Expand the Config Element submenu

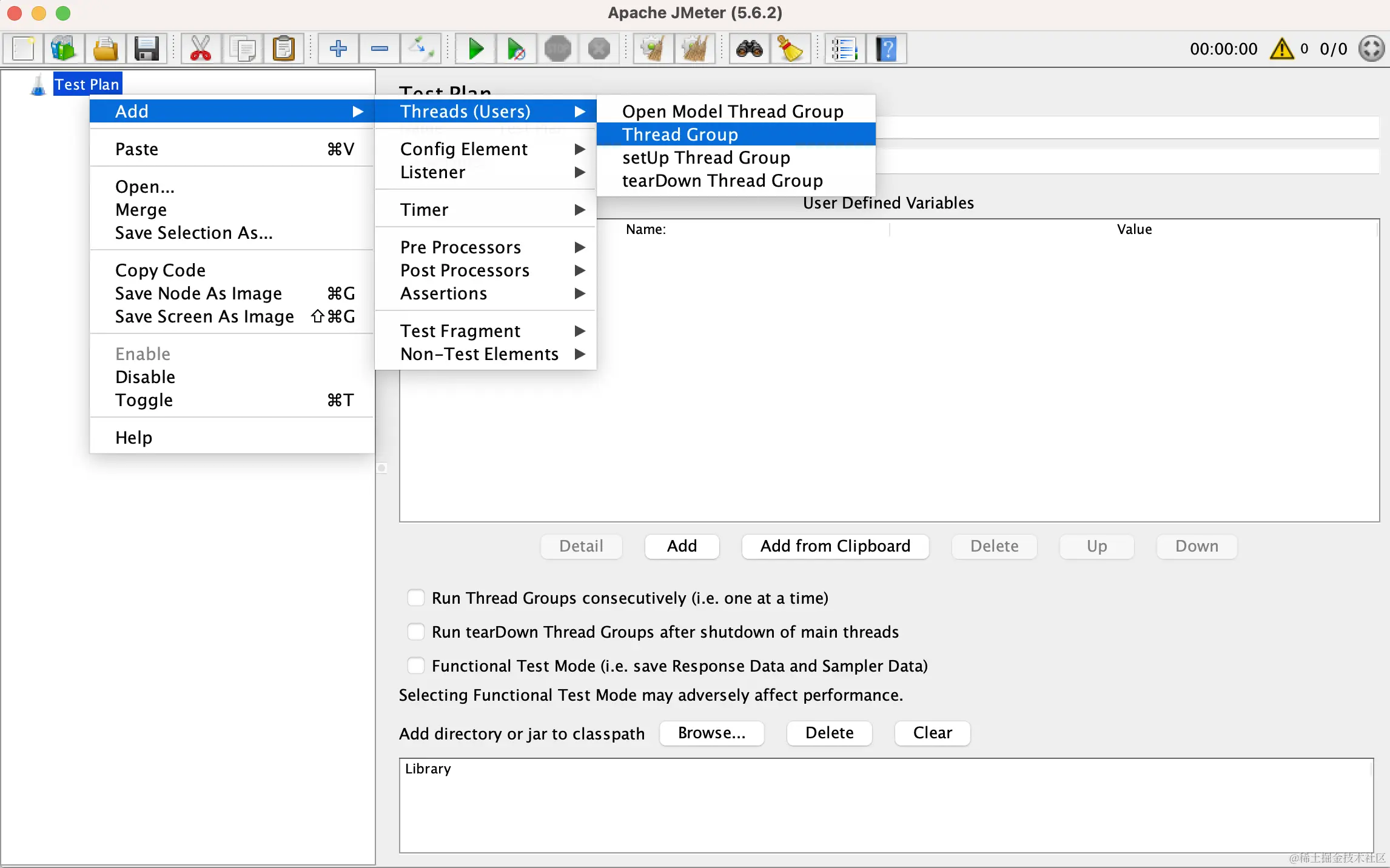[x=486, y=149]
